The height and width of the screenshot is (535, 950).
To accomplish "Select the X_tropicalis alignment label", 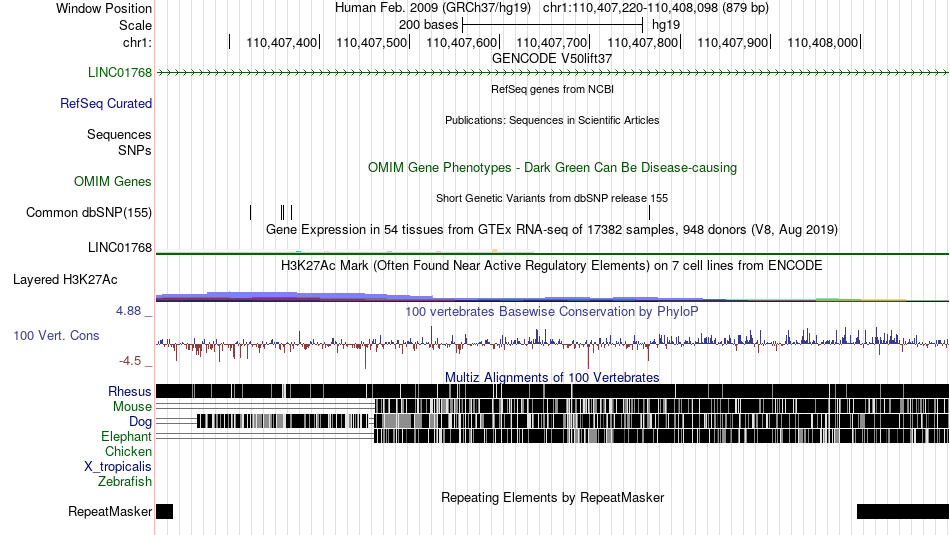I will 118,467.
